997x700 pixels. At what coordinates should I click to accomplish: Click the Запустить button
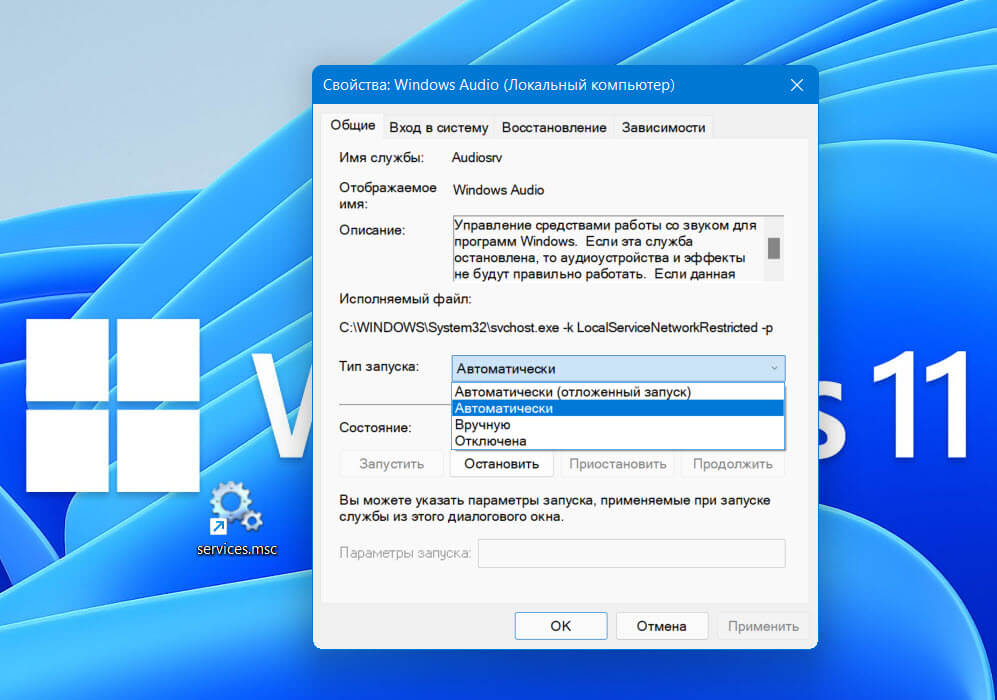[x=391, y=464]
